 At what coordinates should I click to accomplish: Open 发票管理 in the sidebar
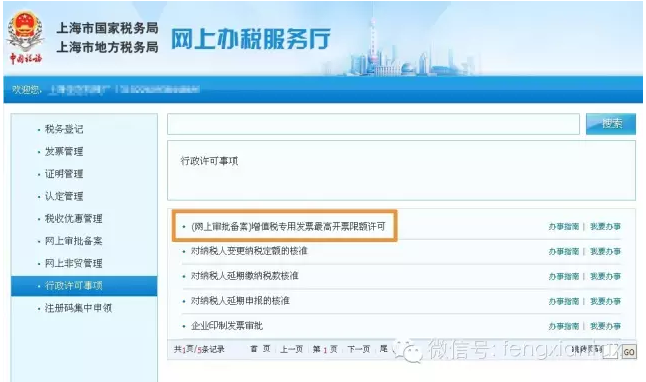(x=64, y=151)
